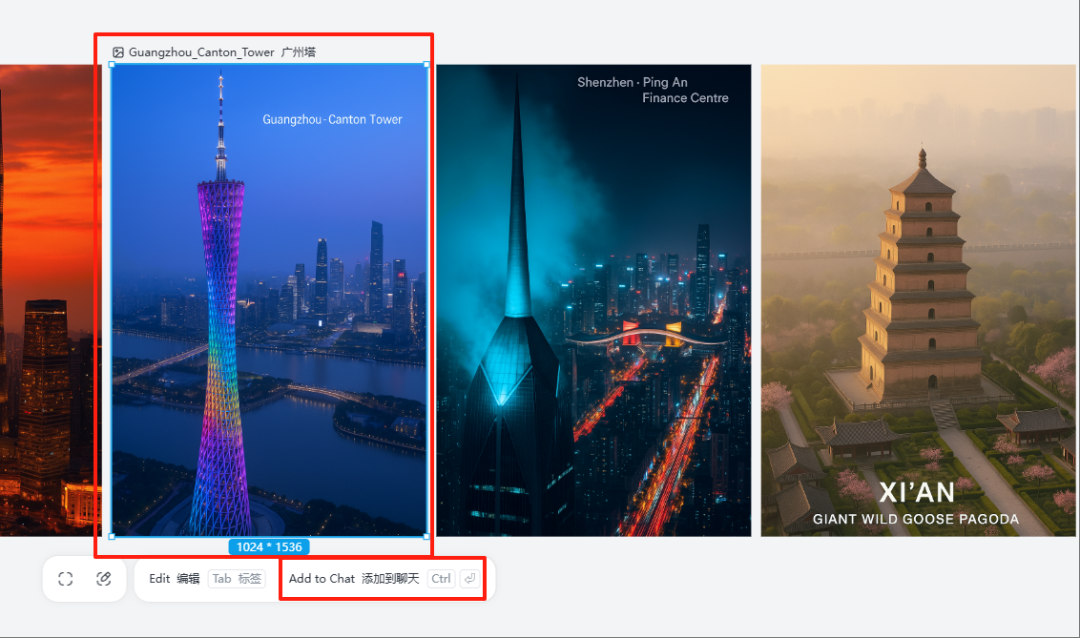Click the Tab shortcut badge beside Edit
Screen dimensions: 1080x638
pyautogui.click(x=237, y=579)
